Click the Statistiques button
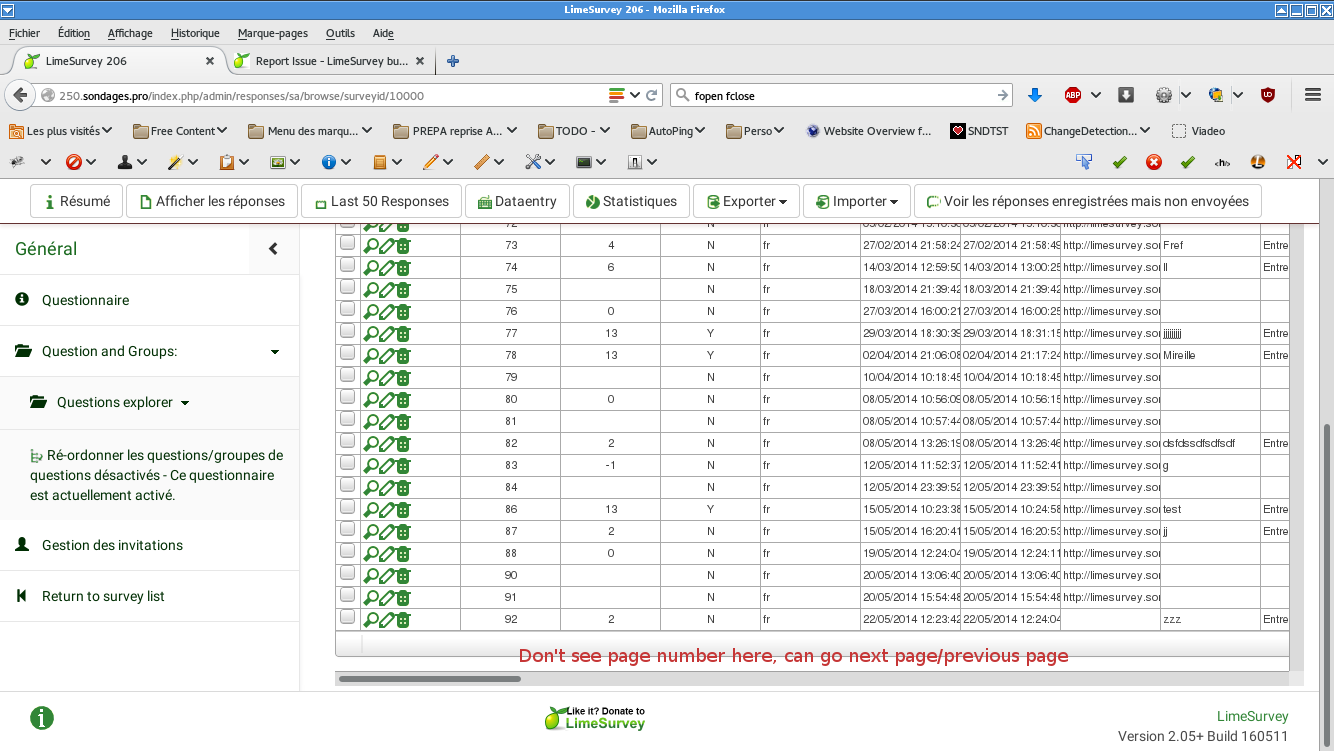The height and width of the screenshot is (751, 1334). pyautogui.click(x=631, y=201)
